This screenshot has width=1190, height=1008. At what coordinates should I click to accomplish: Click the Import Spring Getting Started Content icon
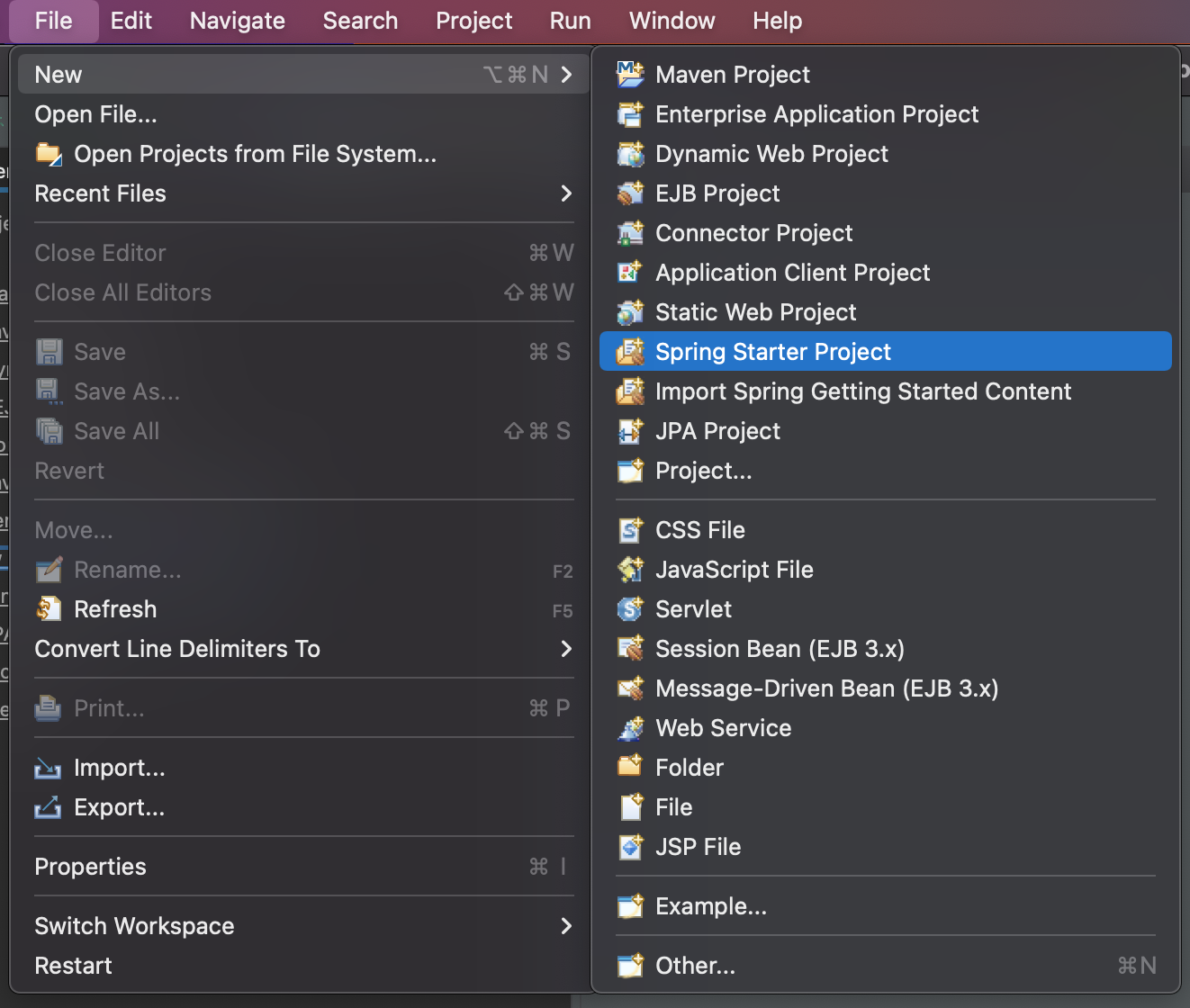click(630, 391)
